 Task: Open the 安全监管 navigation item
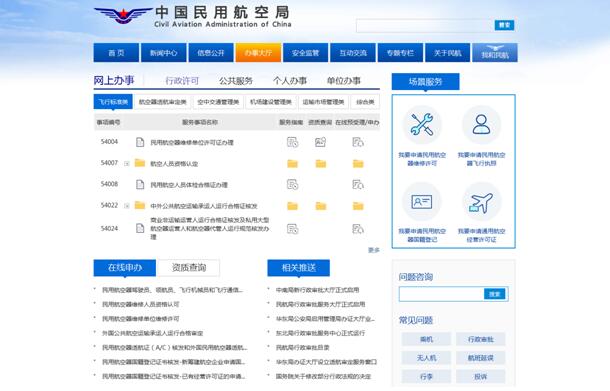click(305, 53)
